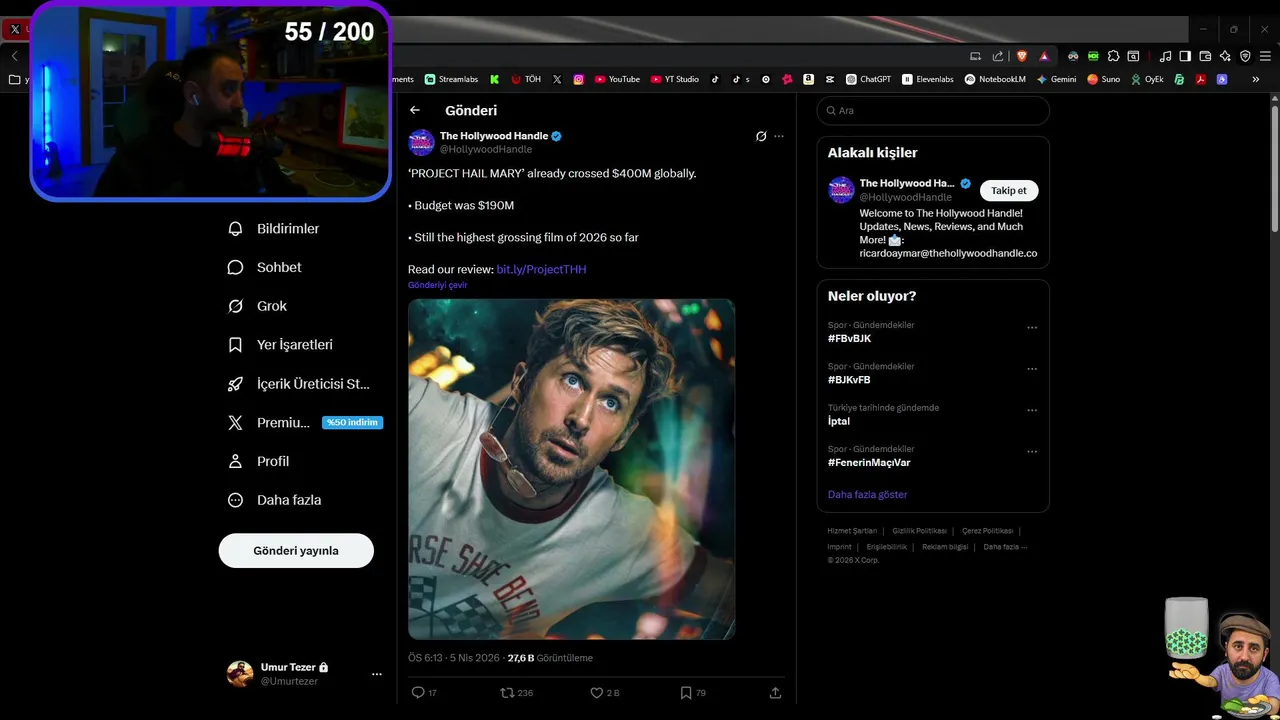Open the OyEk bookmark
The width and height of the screenshot is (1280, 720).
(1147, 79)
